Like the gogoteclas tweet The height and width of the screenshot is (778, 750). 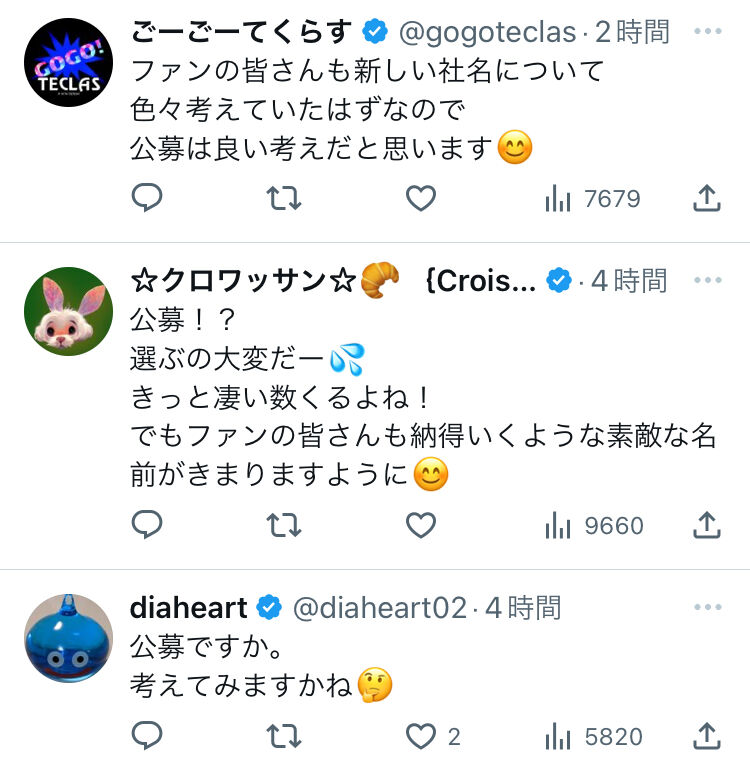click(x=421, y=199)
